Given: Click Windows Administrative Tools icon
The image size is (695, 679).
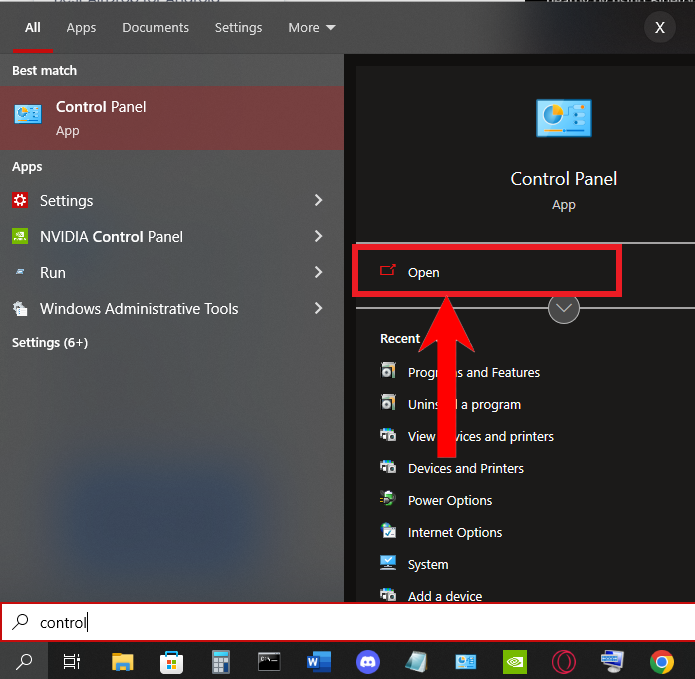Looking at the screenshot, I should pos(20,308).
